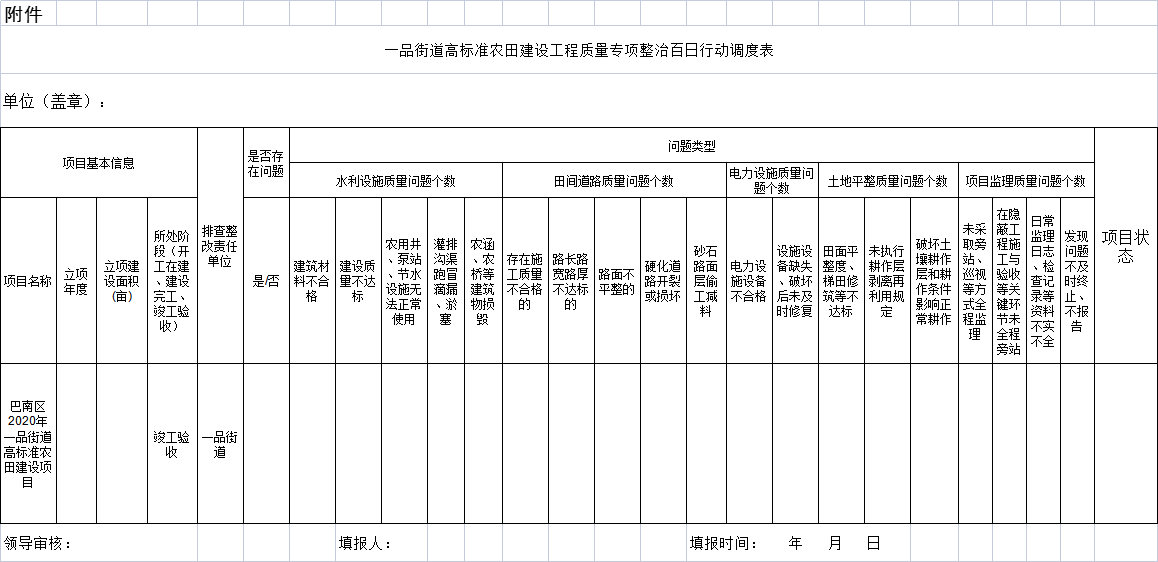The height and width of the screenshot is (562, 1158).
Task: Select the '农用井、泵站、节水设施无法正常使用' header
Action: click(404, 281)
